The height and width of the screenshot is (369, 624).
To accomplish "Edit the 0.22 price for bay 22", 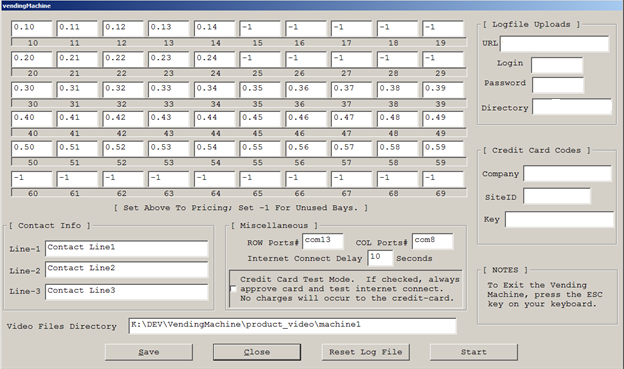I will pos(123,59).
